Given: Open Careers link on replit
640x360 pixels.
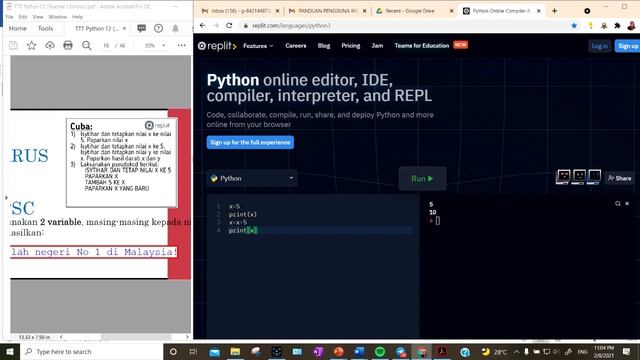Looking at the screenshot, I should point(296,46).
